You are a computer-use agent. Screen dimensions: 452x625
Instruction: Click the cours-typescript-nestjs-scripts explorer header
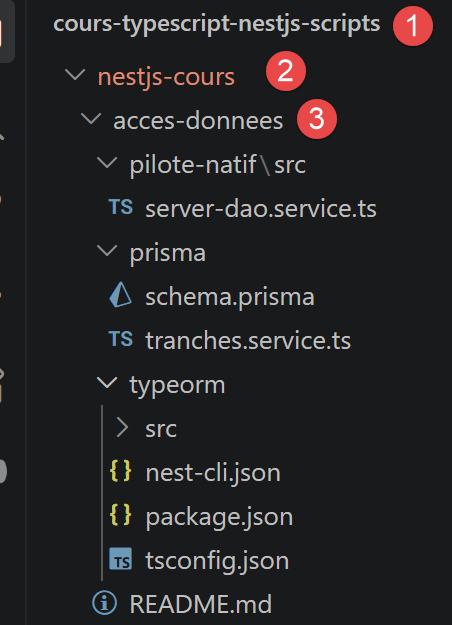(x=216, y=24)
